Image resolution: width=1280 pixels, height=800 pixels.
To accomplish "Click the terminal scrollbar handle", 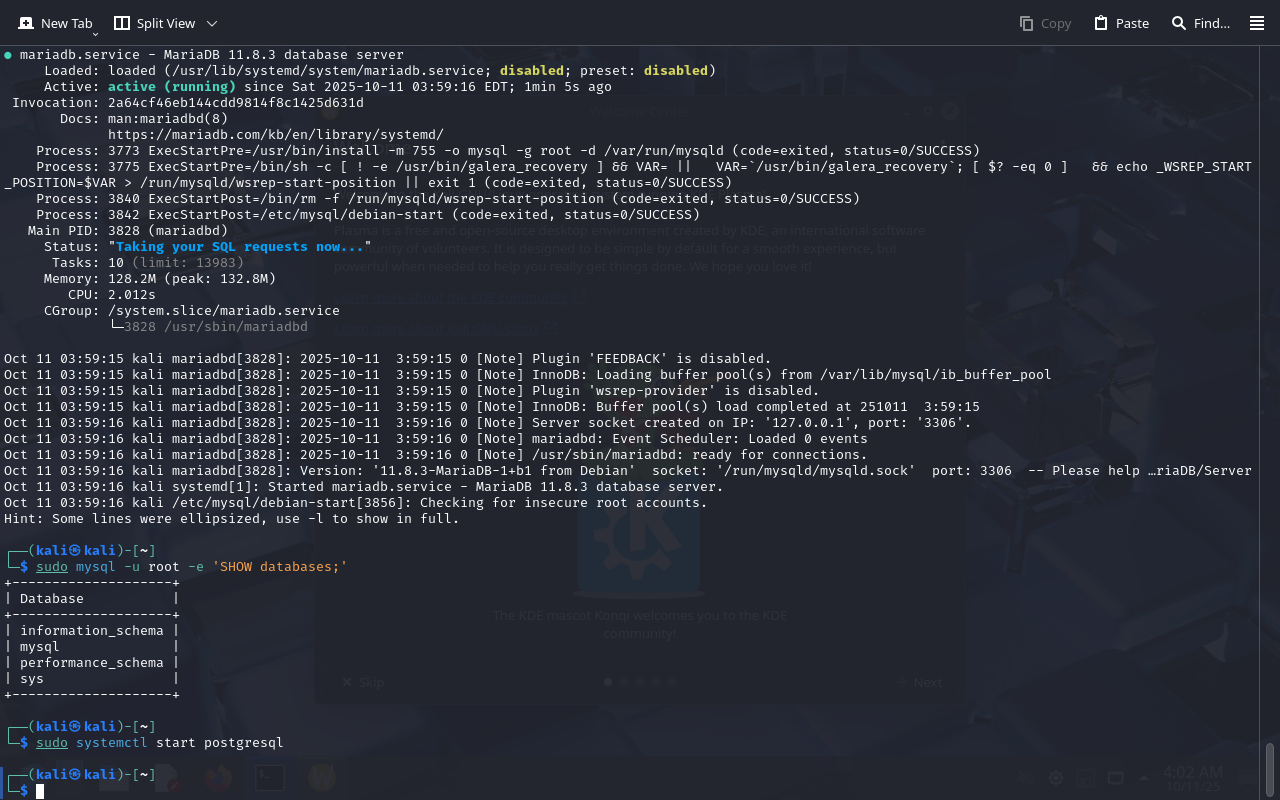I will (x=1270, y=768).
